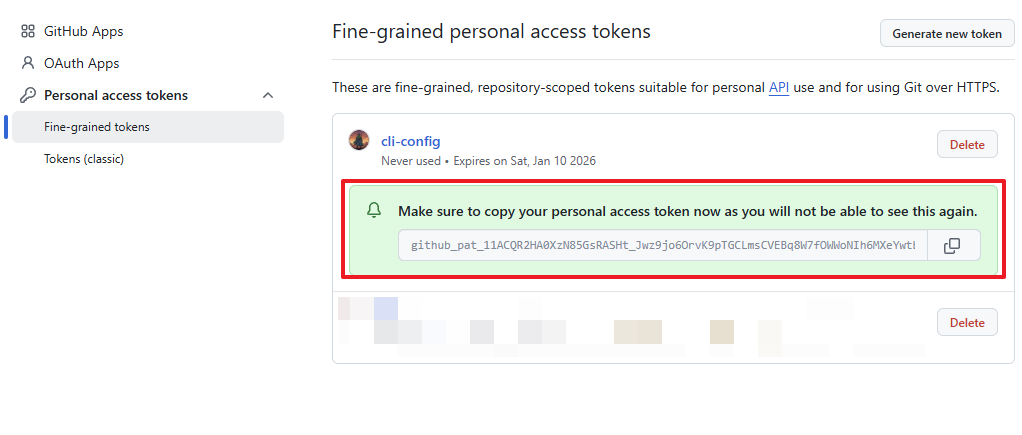Open the cli-config token link
The height and width of the screenshot is (435, 1022).
point(410,141)
